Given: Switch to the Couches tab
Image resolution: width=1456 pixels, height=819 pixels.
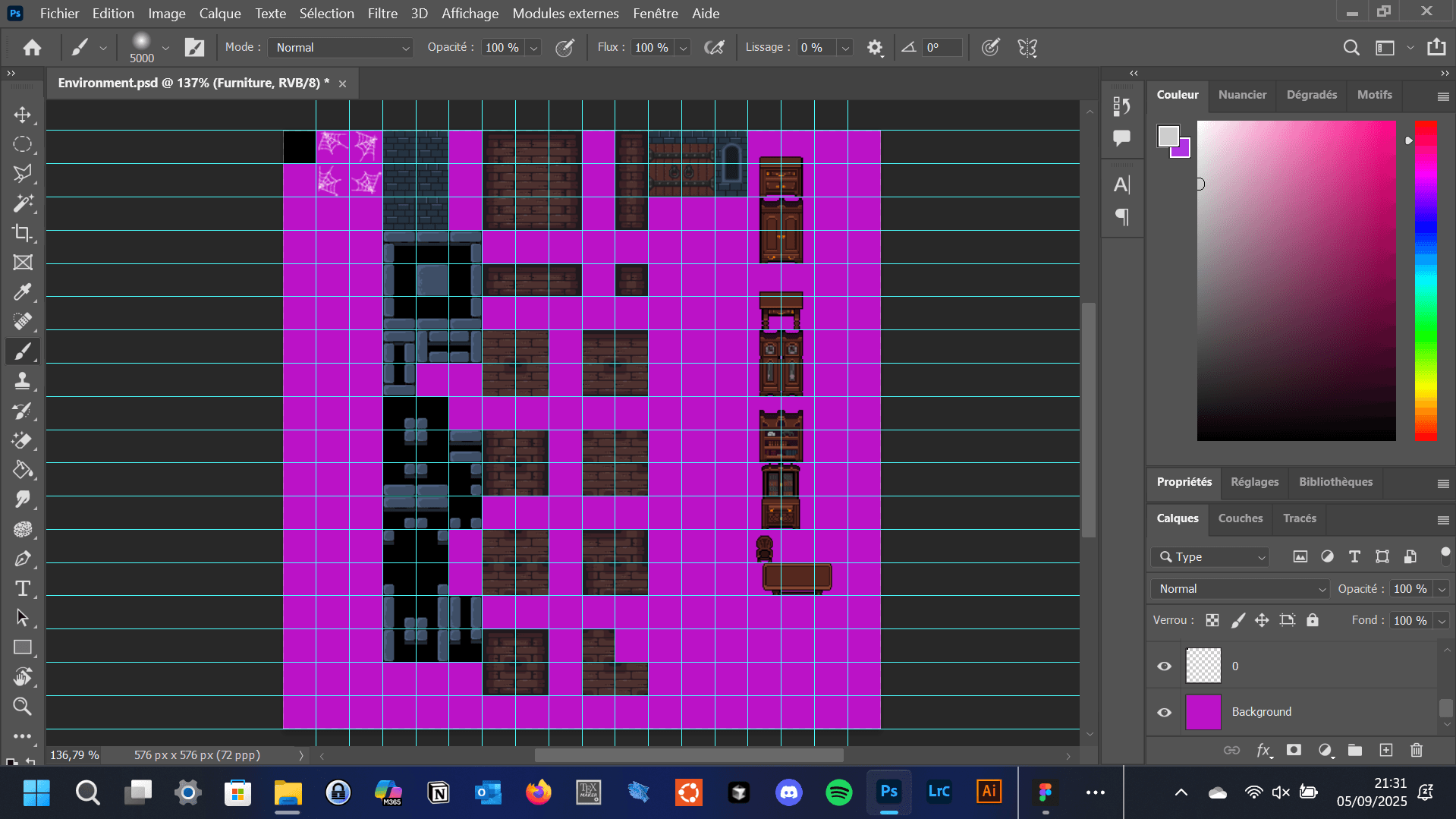Looking at the screenshot, I should [x=1240, y=518].
